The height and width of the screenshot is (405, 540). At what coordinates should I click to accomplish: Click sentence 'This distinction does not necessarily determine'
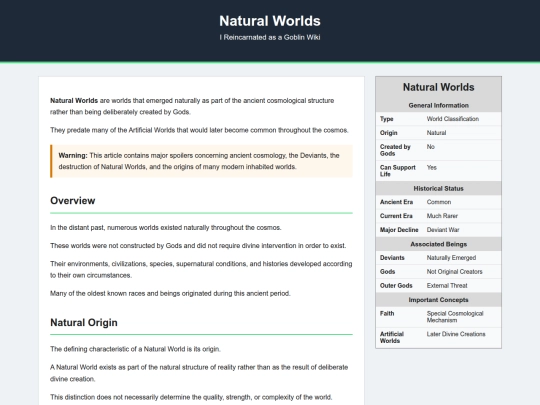tap(191, 397)
